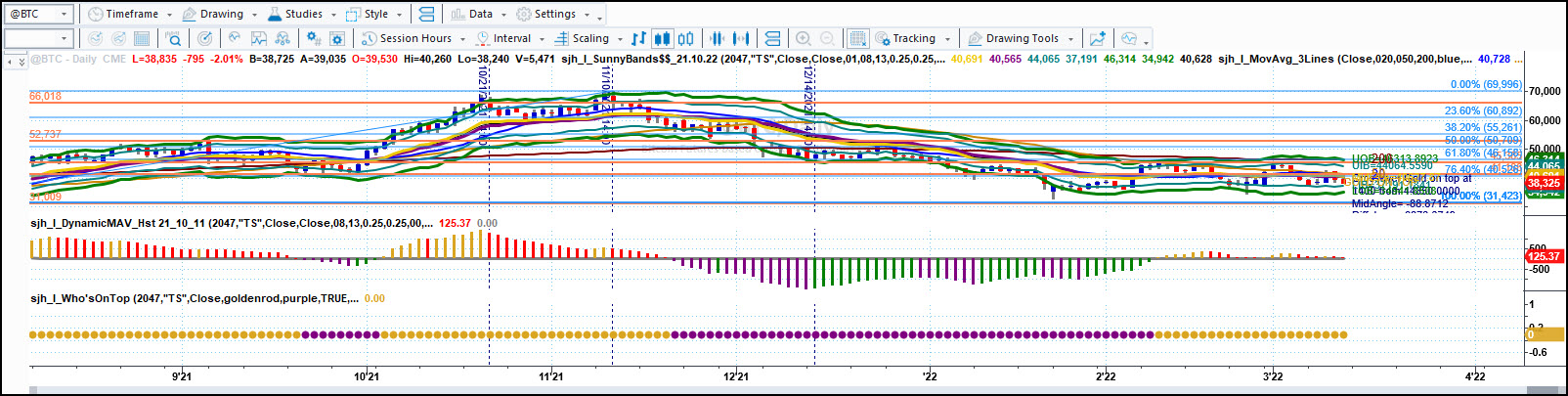This screenshot has height=396, width=1568.
Task: Click the chart speech bubble icon
Action: [1129, 38]
